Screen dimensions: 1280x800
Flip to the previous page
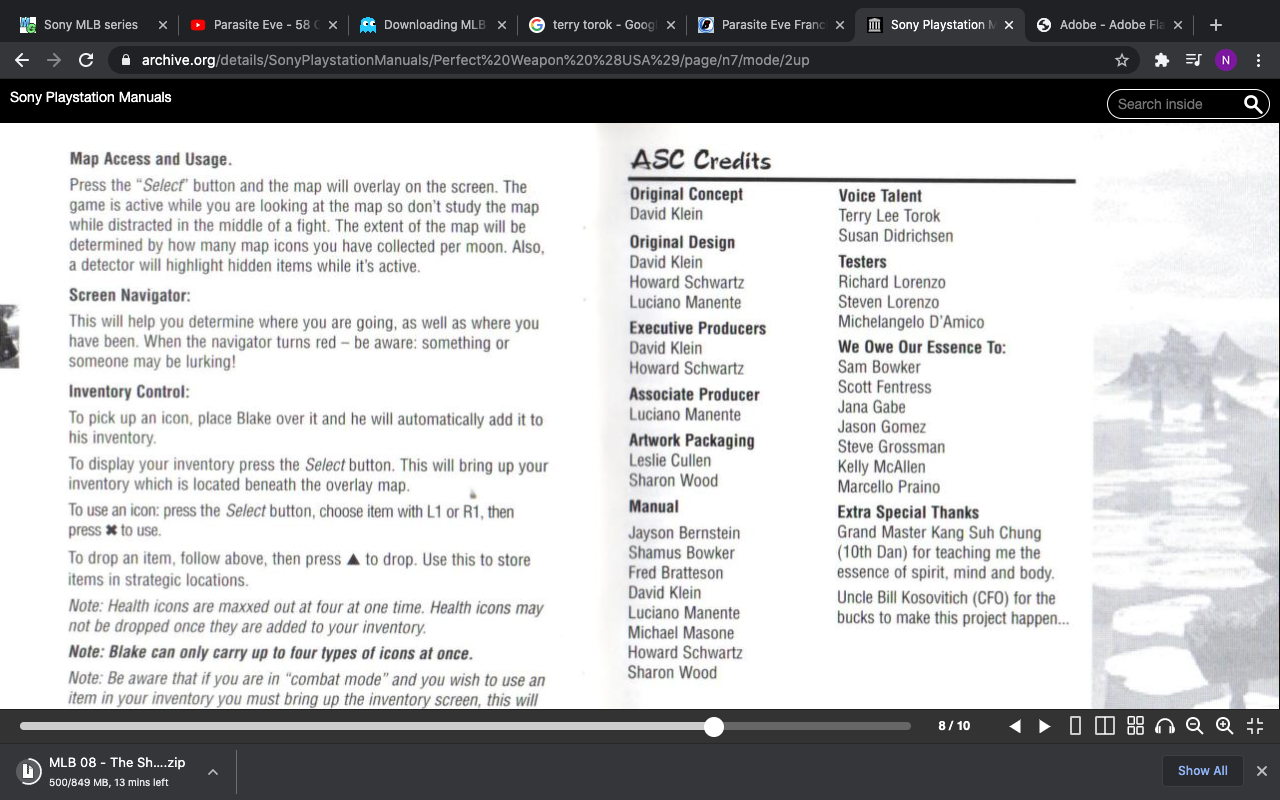pyautogui.click(x=1015, y=726)
